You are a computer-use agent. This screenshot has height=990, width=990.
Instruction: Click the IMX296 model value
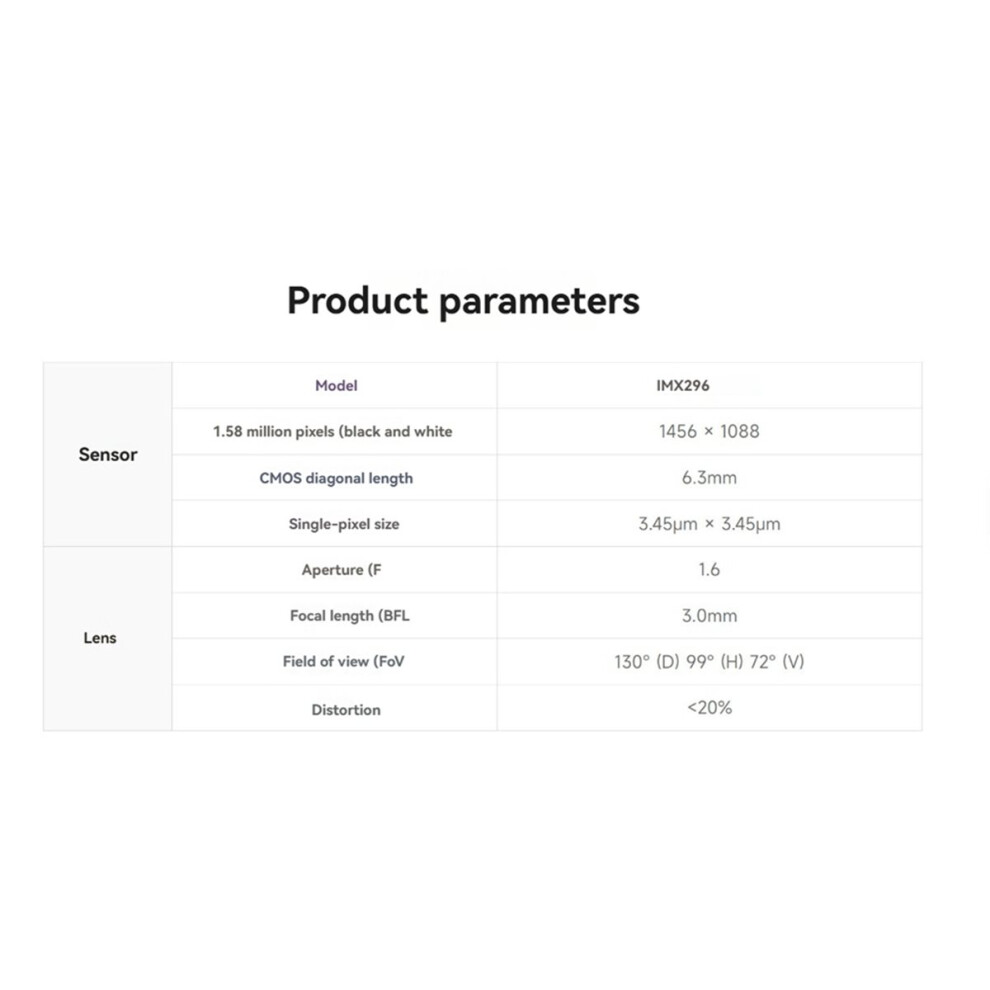pos(683,385)
